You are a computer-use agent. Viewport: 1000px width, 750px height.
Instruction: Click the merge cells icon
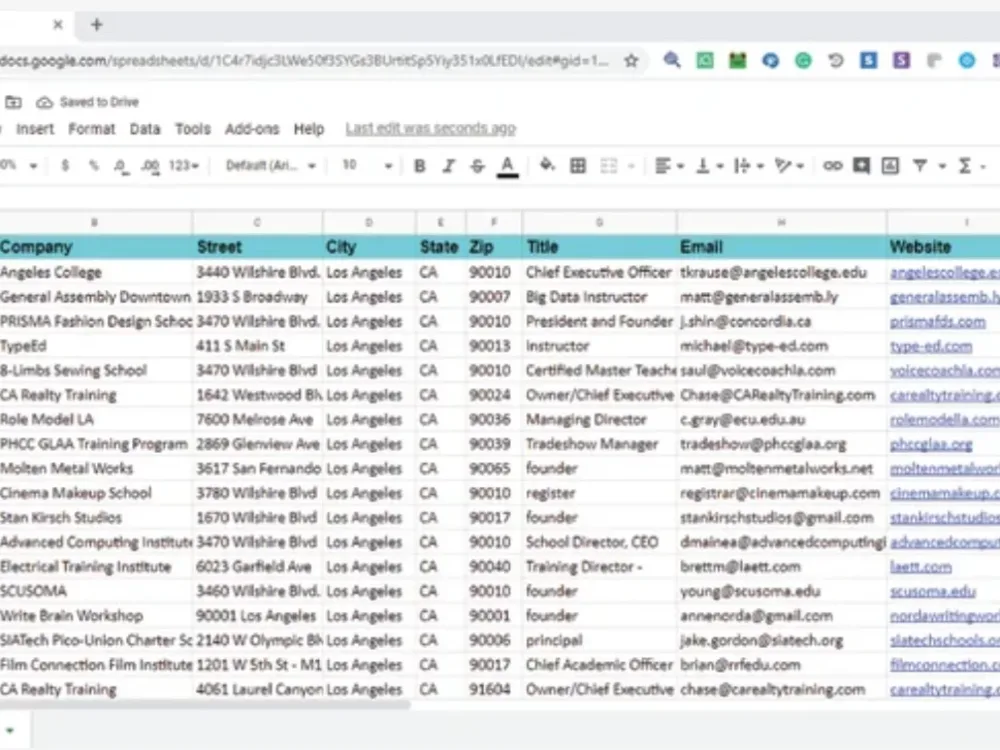609,166
